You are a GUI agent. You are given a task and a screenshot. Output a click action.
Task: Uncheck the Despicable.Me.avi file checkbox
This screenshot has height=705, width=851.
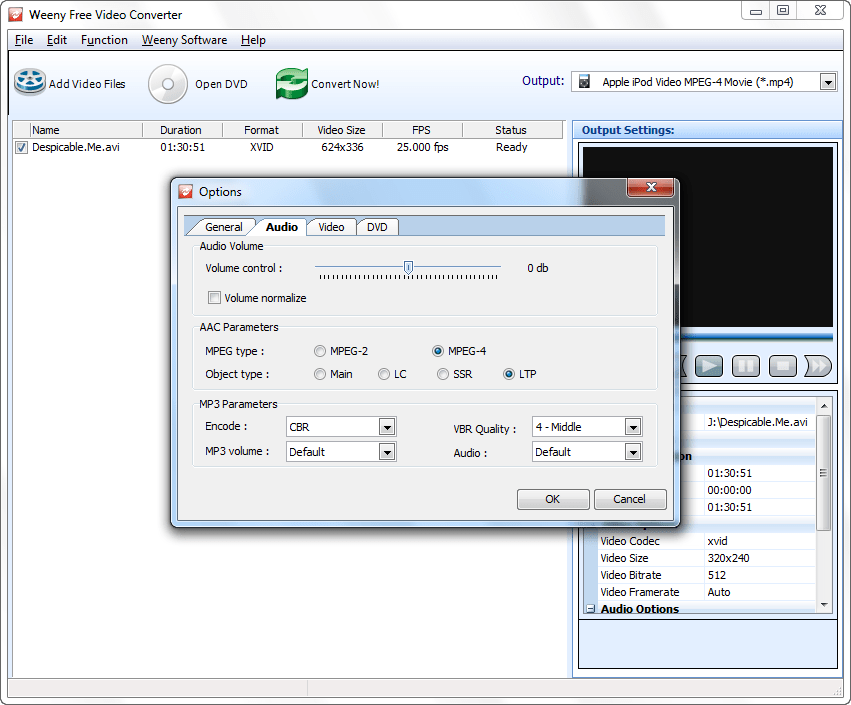[x=21, y=147]
